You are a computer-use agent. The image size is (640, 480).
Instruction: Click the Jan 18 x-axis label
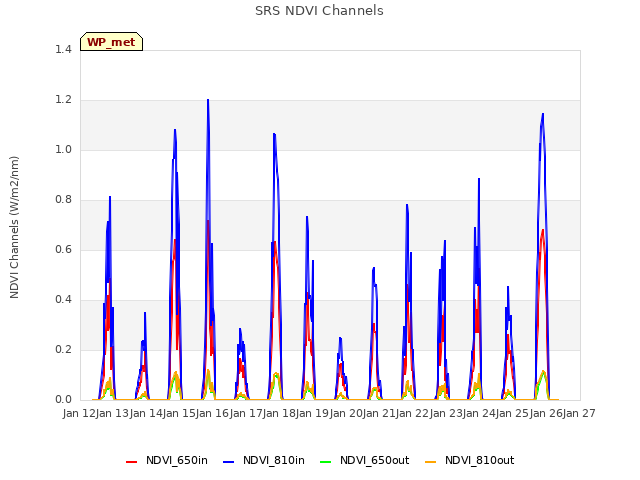[279, 413]
